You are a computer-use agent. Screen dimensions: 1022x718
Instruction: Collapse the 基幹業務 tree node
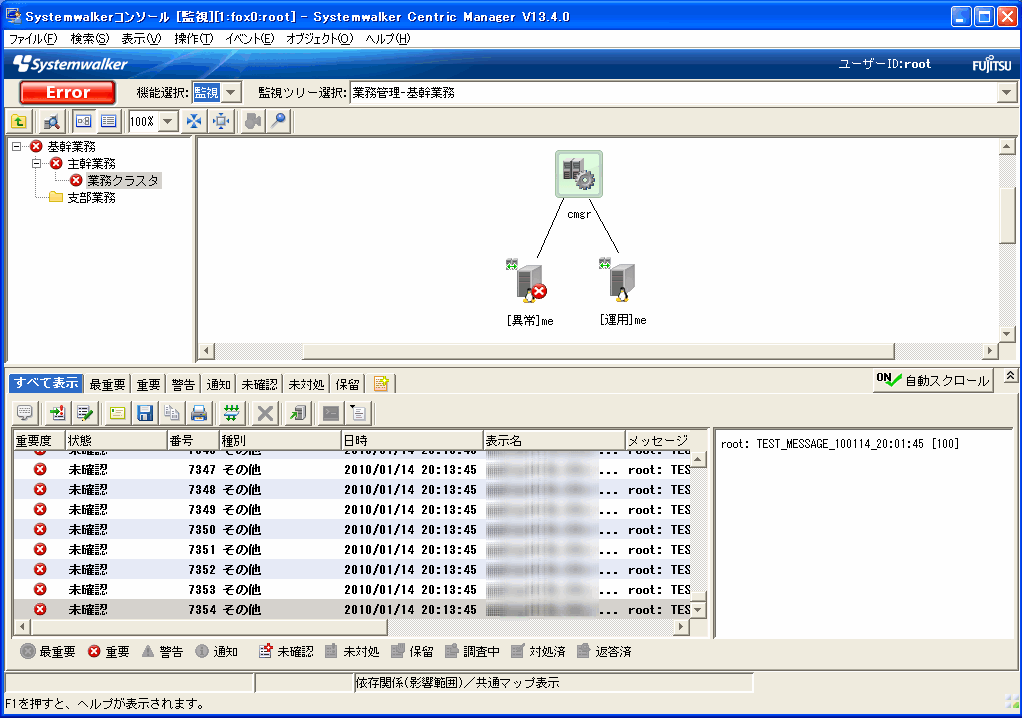click(16, 147)
